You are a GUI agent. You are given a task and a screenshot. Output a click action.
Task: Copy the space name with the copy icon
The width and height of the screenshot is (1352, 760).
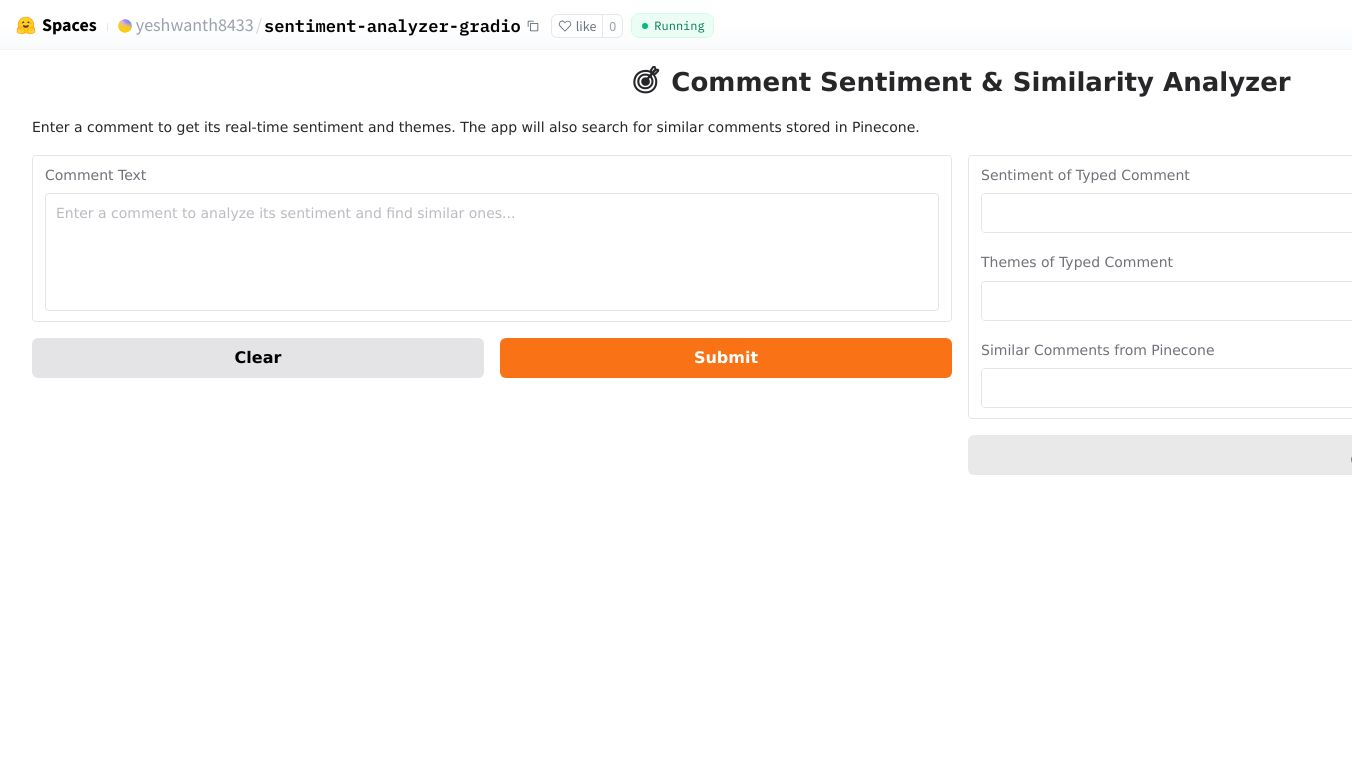pos(533,26)
